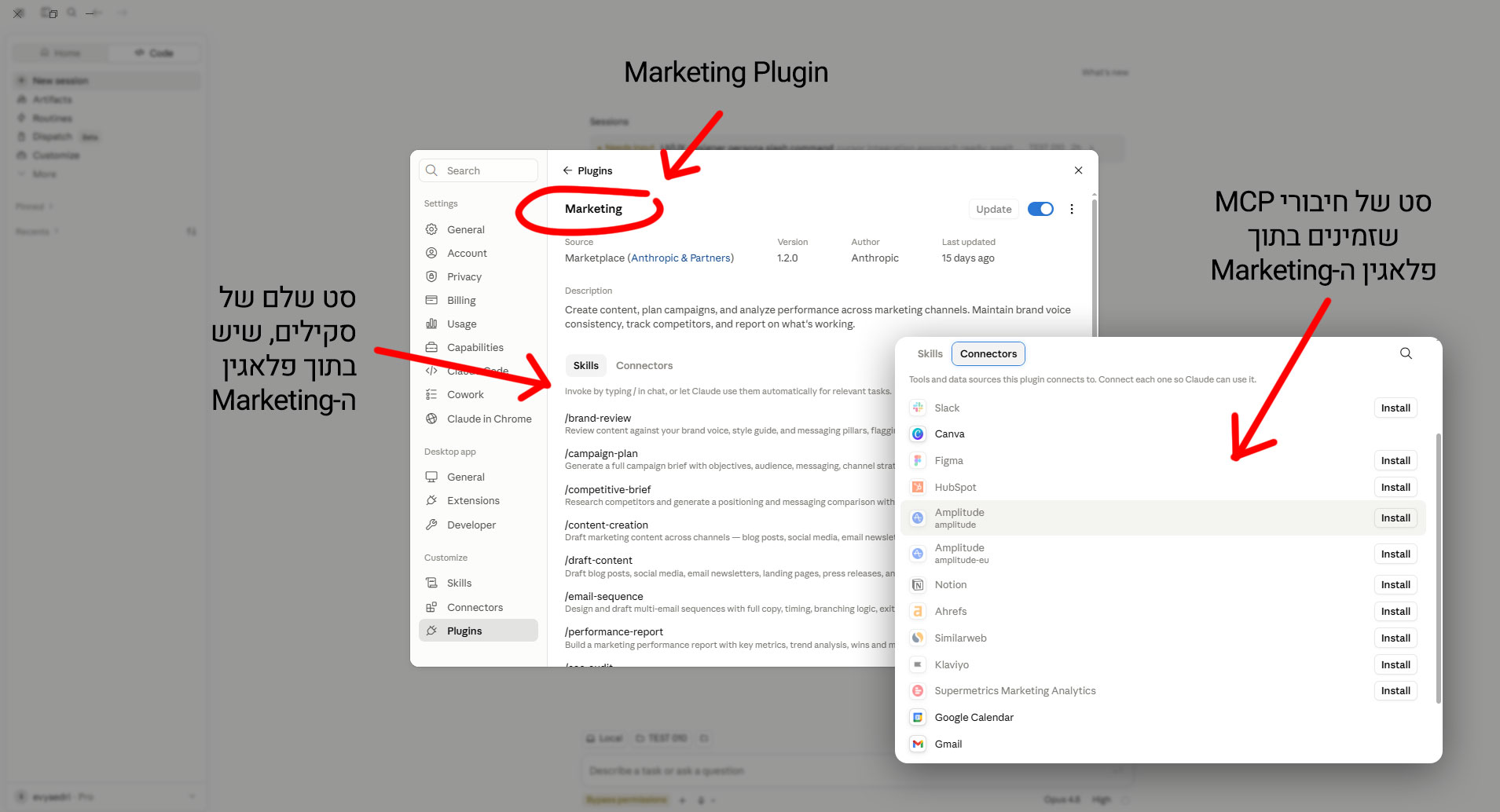1500x812 pixels.
Task: Switch to Code tab in background window
Action: click(x=154, y=53)
